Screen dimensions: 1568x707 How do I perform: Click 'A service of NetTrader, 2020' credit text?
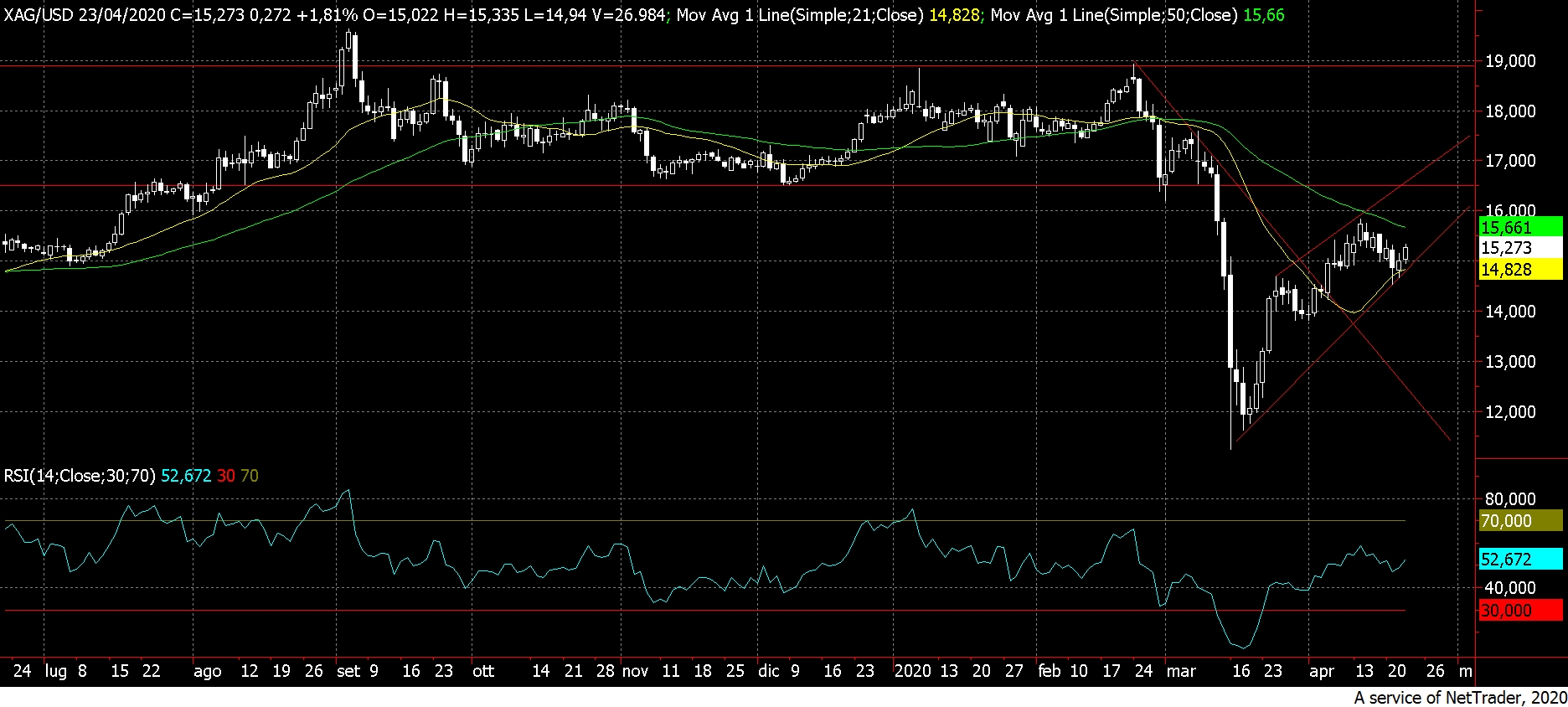1460,697
